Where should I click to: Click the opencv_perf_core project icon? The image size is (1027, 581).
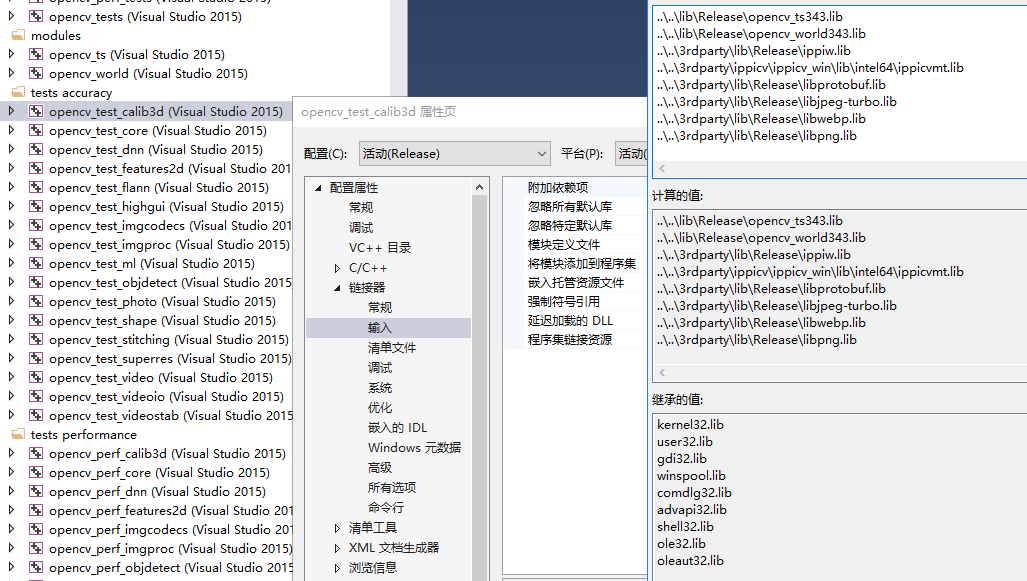coord(36,472)
